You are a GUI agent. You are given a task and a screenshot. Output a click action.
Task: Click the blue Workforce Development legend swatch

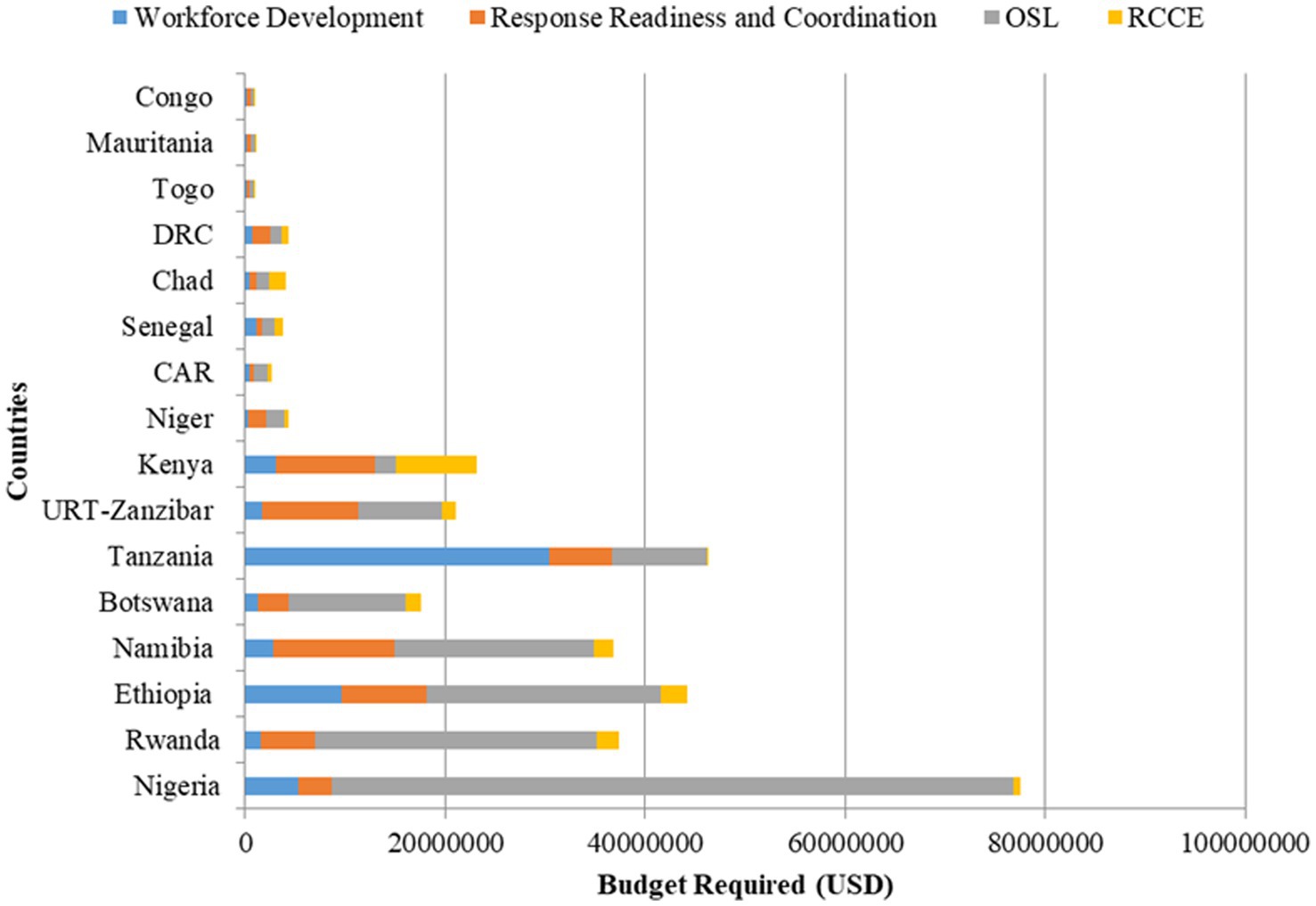point(120,18)
